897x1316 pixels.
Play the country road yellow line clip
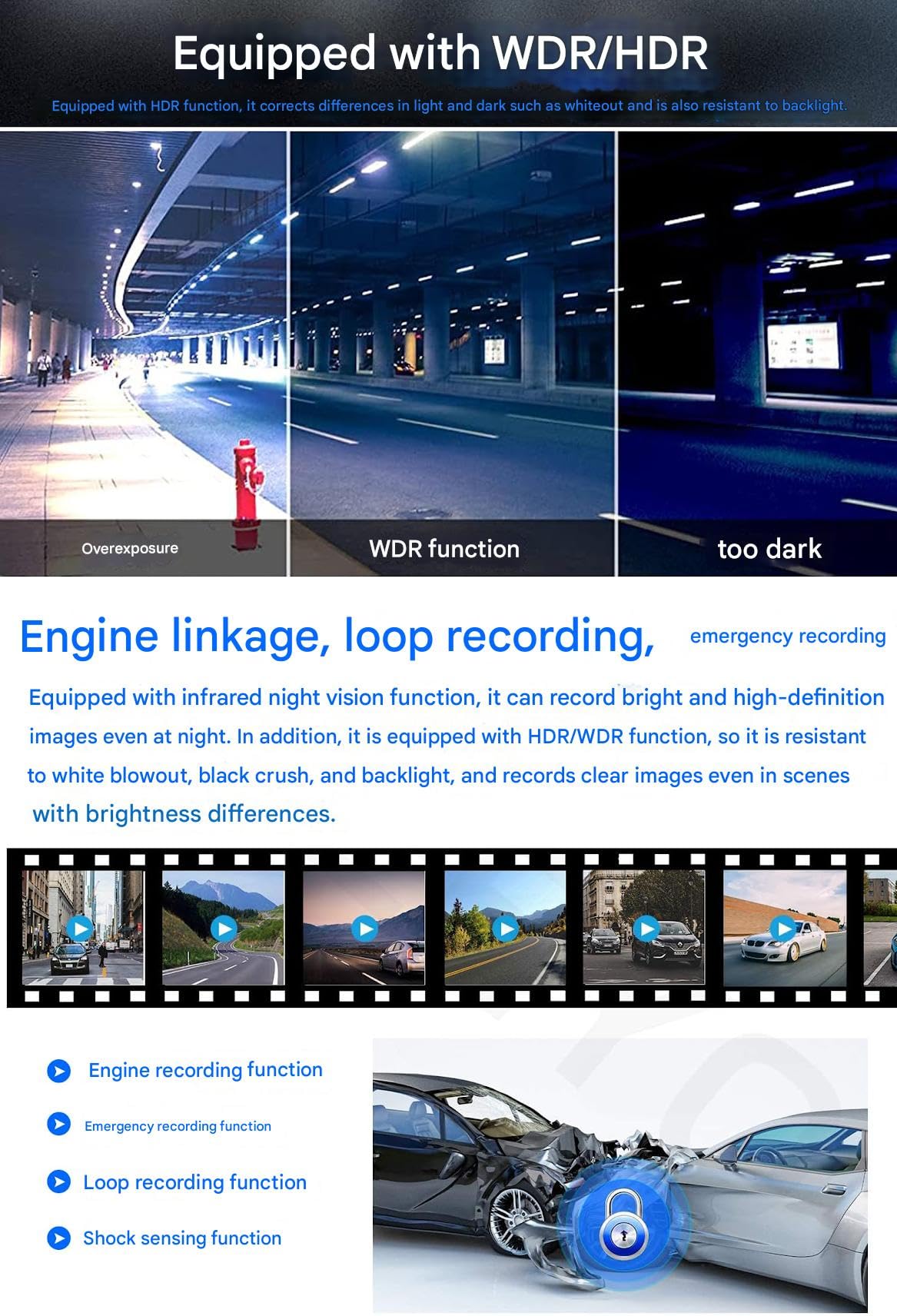tap(505, 929)
